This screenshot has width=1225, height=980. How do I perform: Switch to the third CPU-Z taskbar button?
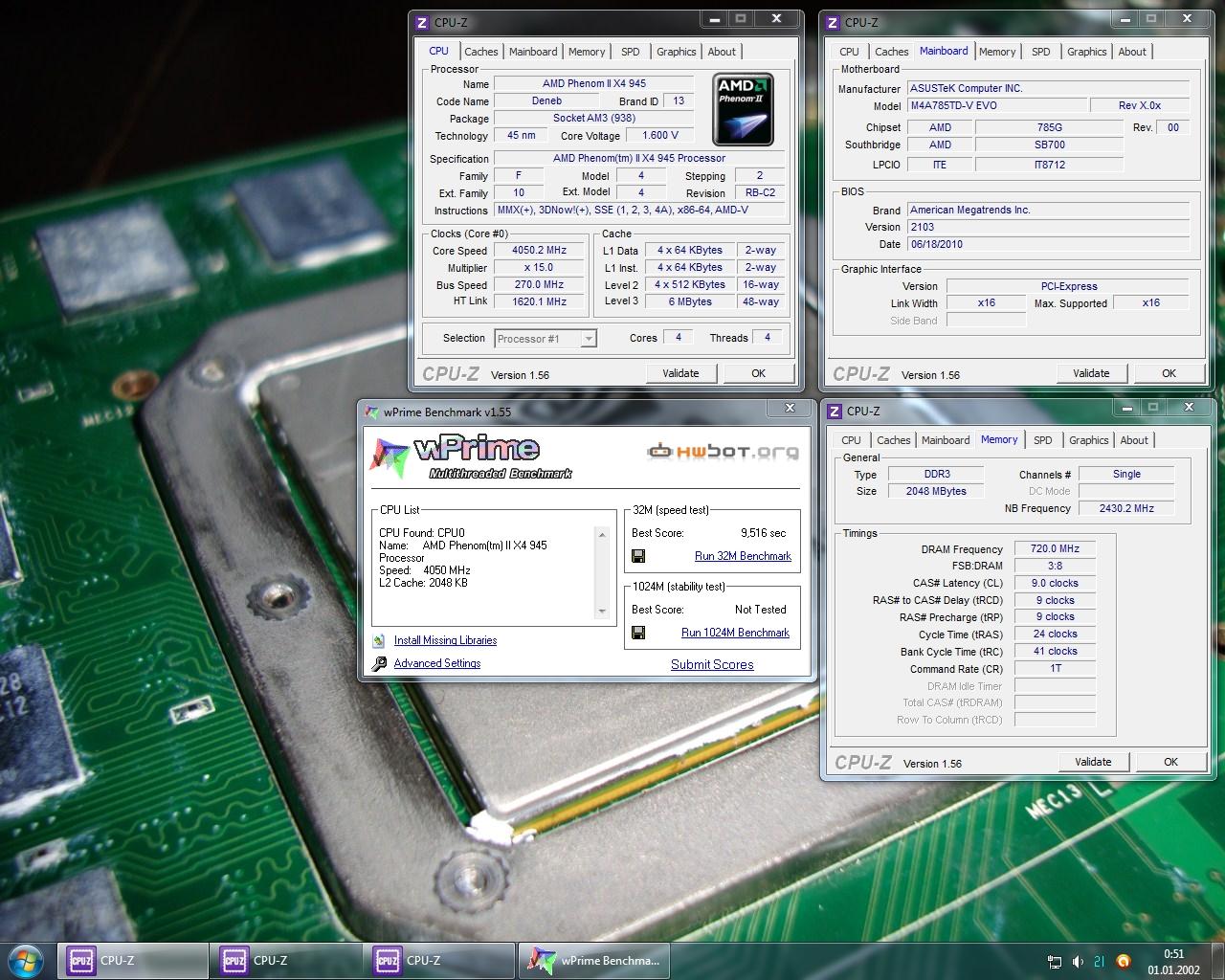coord(439,960)
